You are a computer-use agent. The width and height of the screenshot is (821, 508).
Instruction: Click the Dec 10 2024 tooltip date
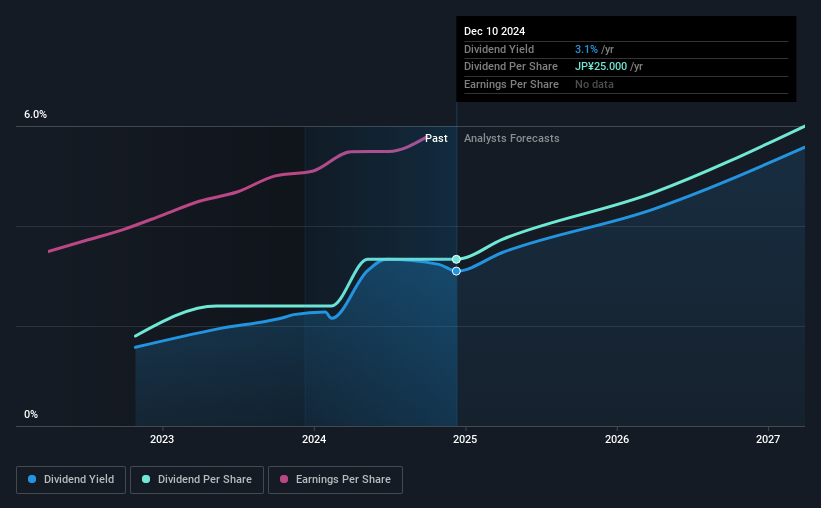click(494, 31)
